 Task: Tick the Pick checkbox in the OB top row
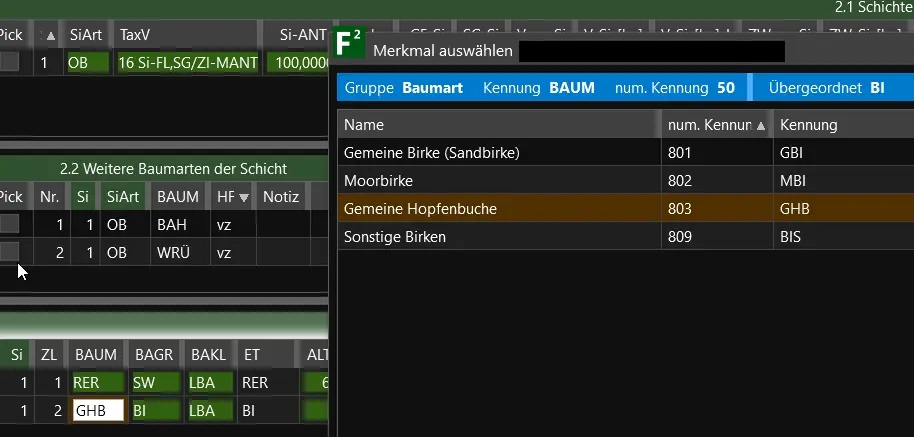(9, 62)
